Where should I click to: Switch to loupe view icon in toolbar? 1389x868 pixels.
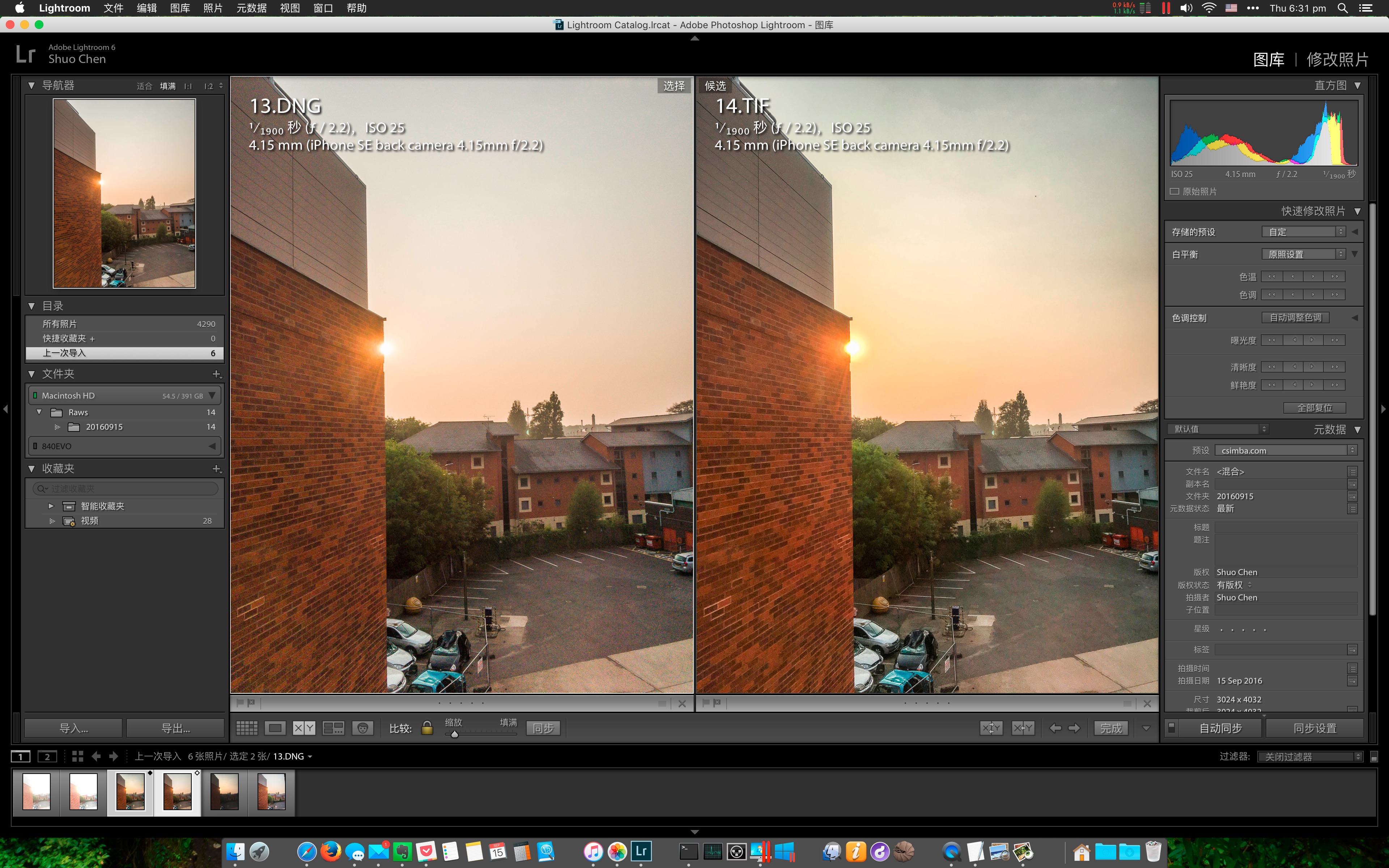tap(275, 728)
